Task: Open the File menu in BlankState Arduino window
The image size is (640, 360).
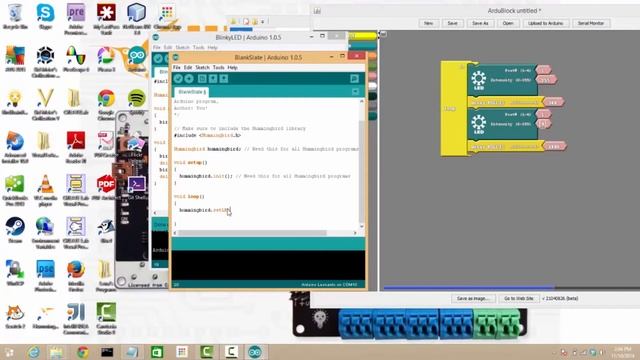Action: [x=177, y=67]
